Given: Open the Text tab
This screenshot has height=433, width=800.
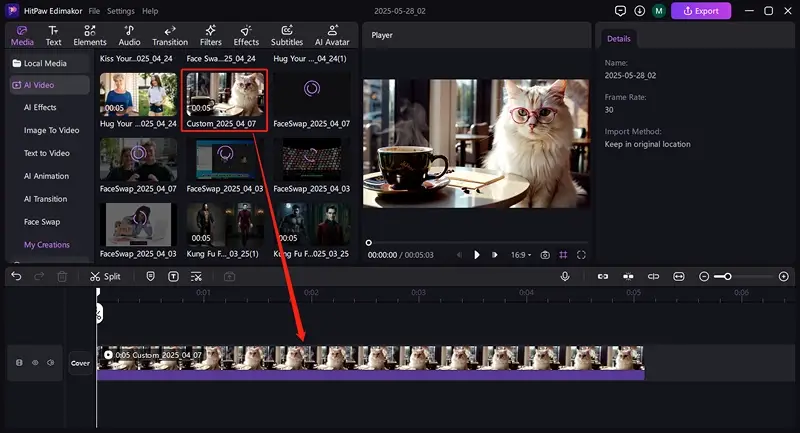Looking at the screenshot, I should click(x=53, y=36).
